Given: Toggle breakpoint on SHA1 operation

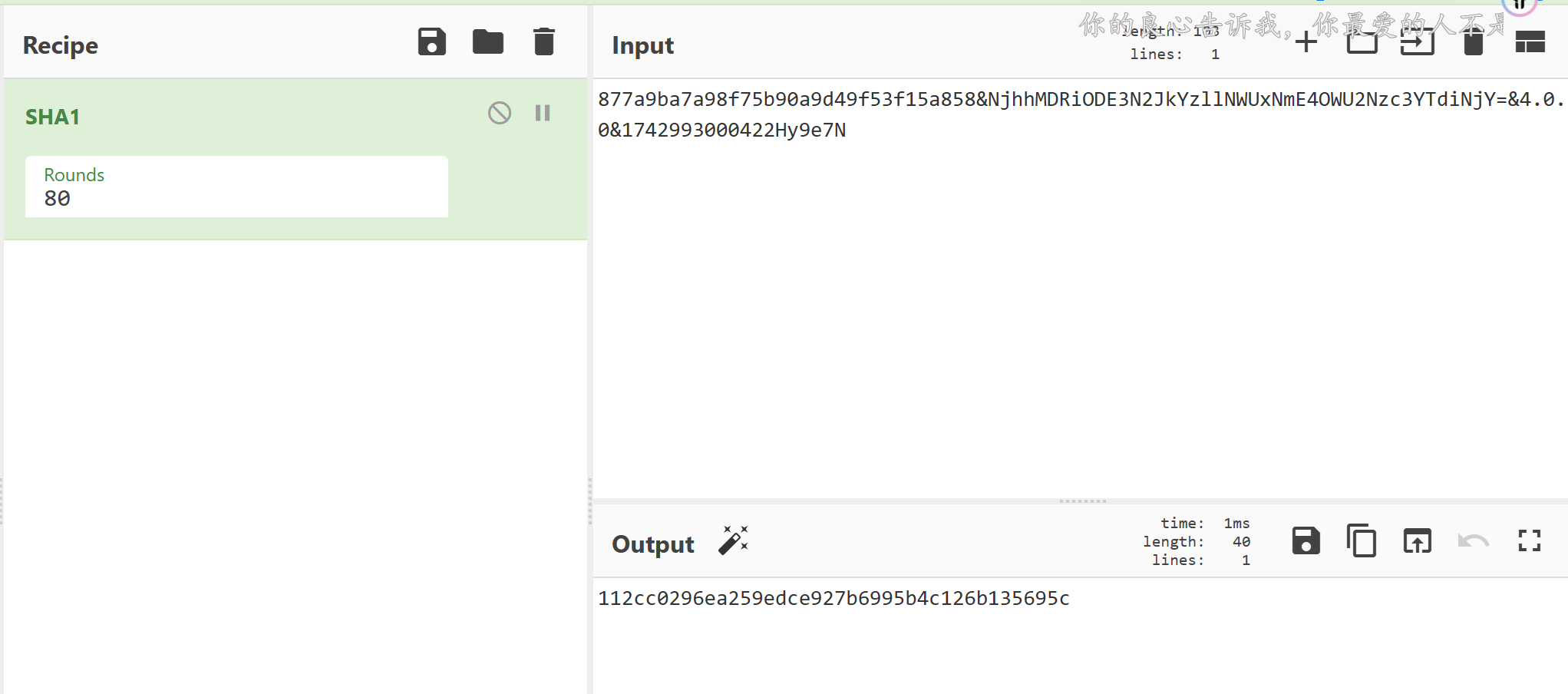Looking at the screenshot, I should [543, 114].
